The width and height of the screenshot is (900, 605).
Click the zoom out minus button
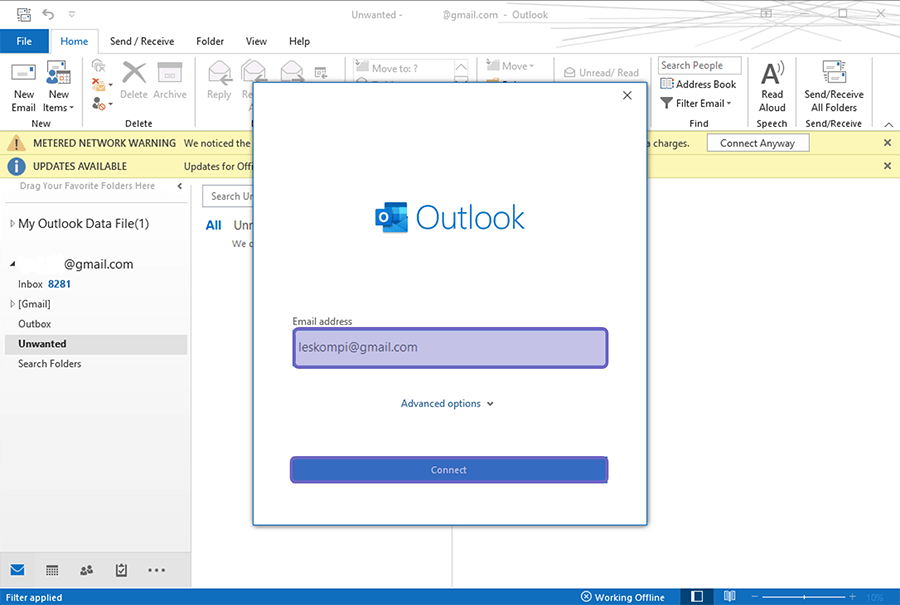pos(755,597)
